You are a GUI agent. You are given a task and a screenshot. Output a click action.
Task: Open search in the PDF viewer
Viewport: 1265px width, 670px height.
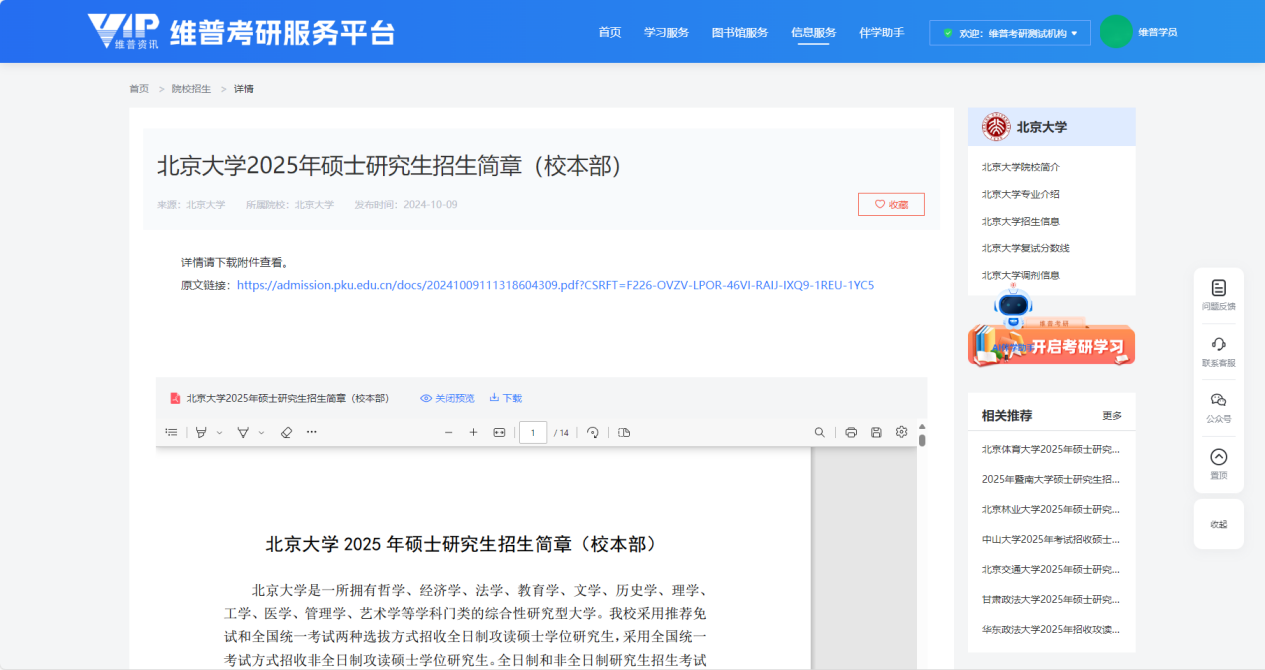click(x=819, y=432)
